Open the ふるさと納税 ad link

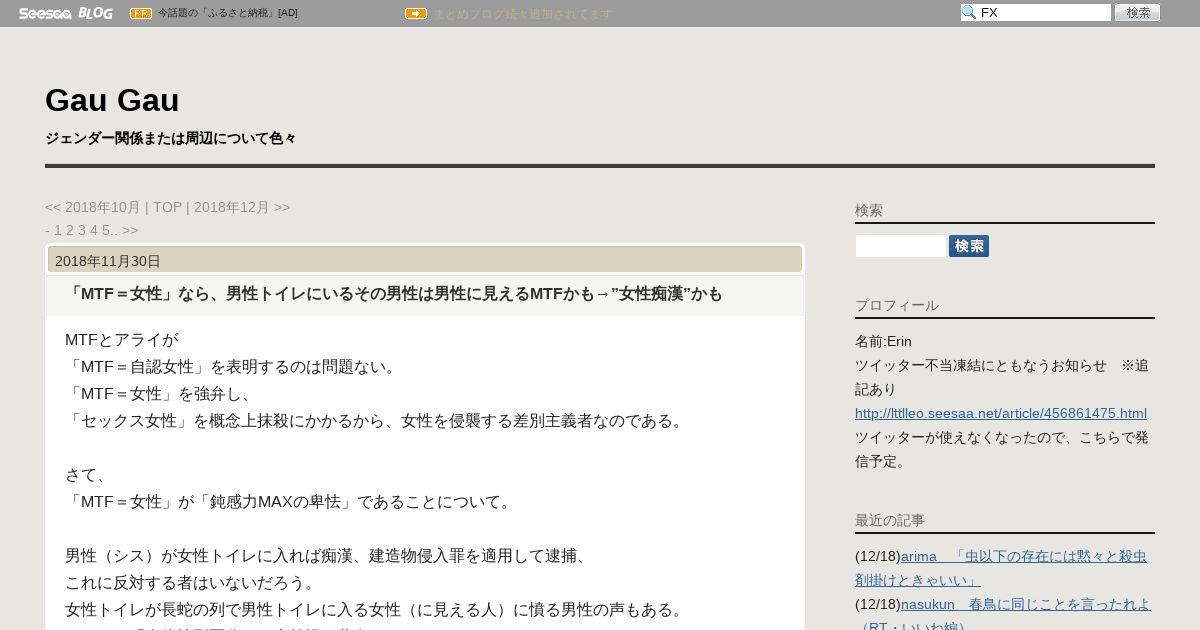[x=228, y=13]
